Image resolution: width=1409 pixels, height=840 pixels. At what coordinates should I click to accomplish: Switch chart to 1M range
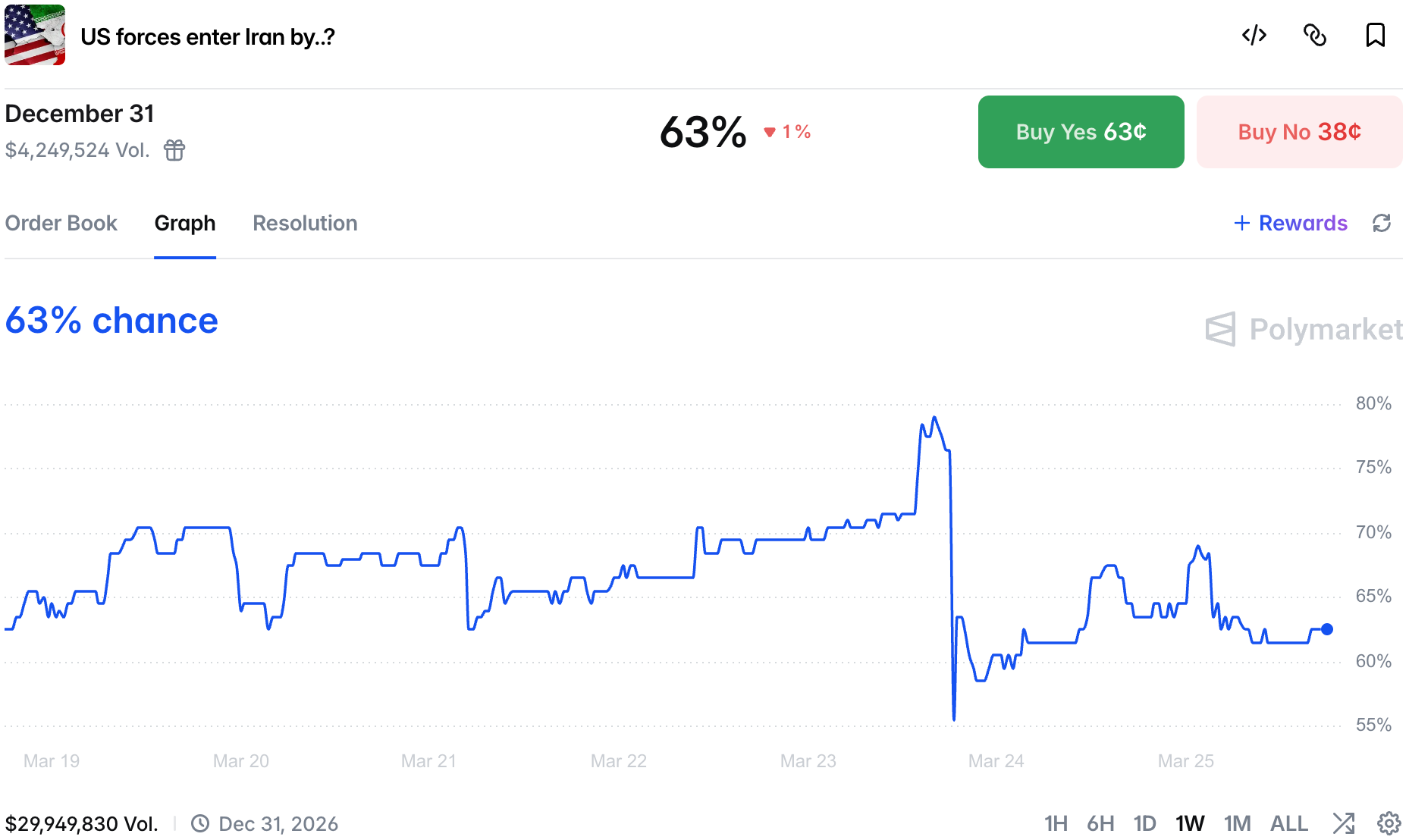(x=1237, y=823)
